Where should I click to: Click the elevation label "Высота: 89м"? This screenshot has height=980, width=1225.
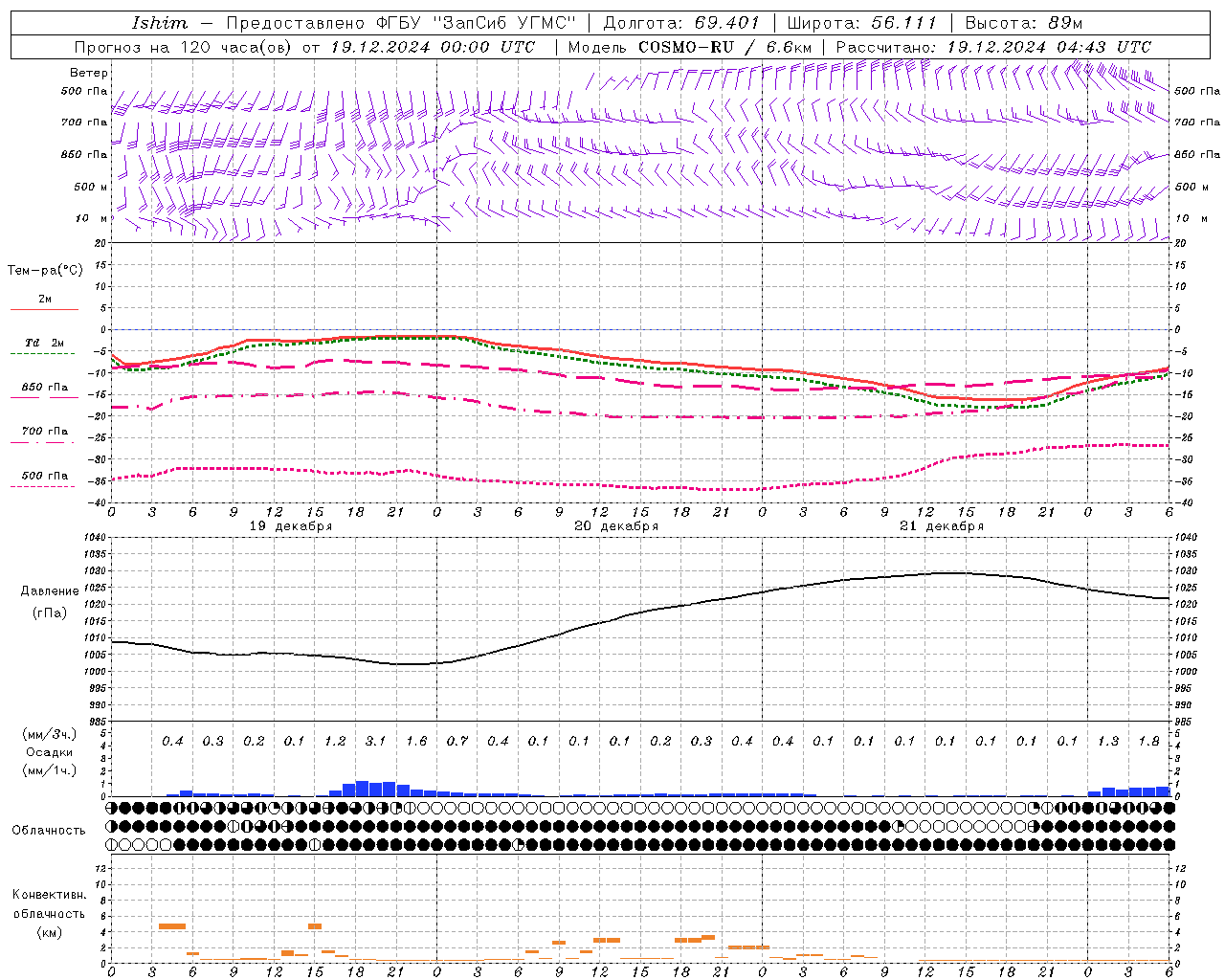pyautogui.click(x=1024, y=23)
